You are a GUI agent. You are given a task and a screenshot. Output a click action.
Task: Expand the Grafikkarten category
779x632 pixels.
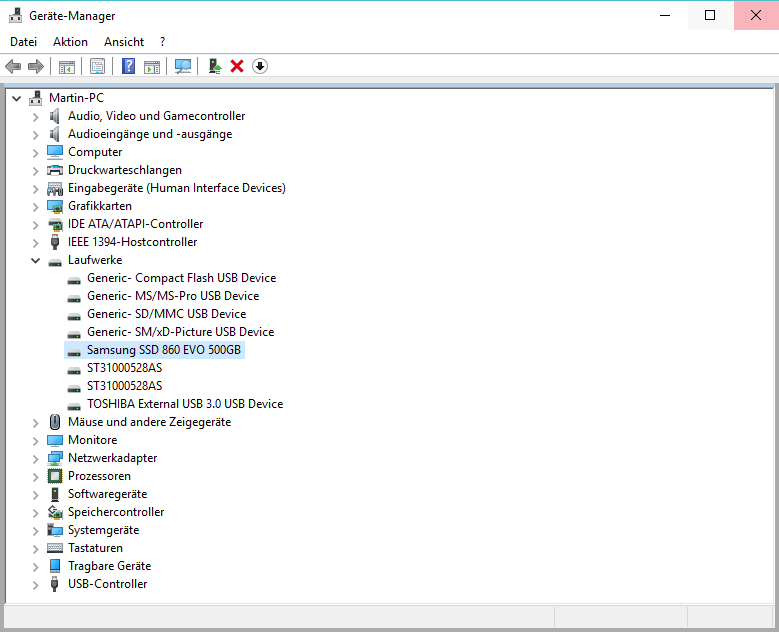(35, 207)
